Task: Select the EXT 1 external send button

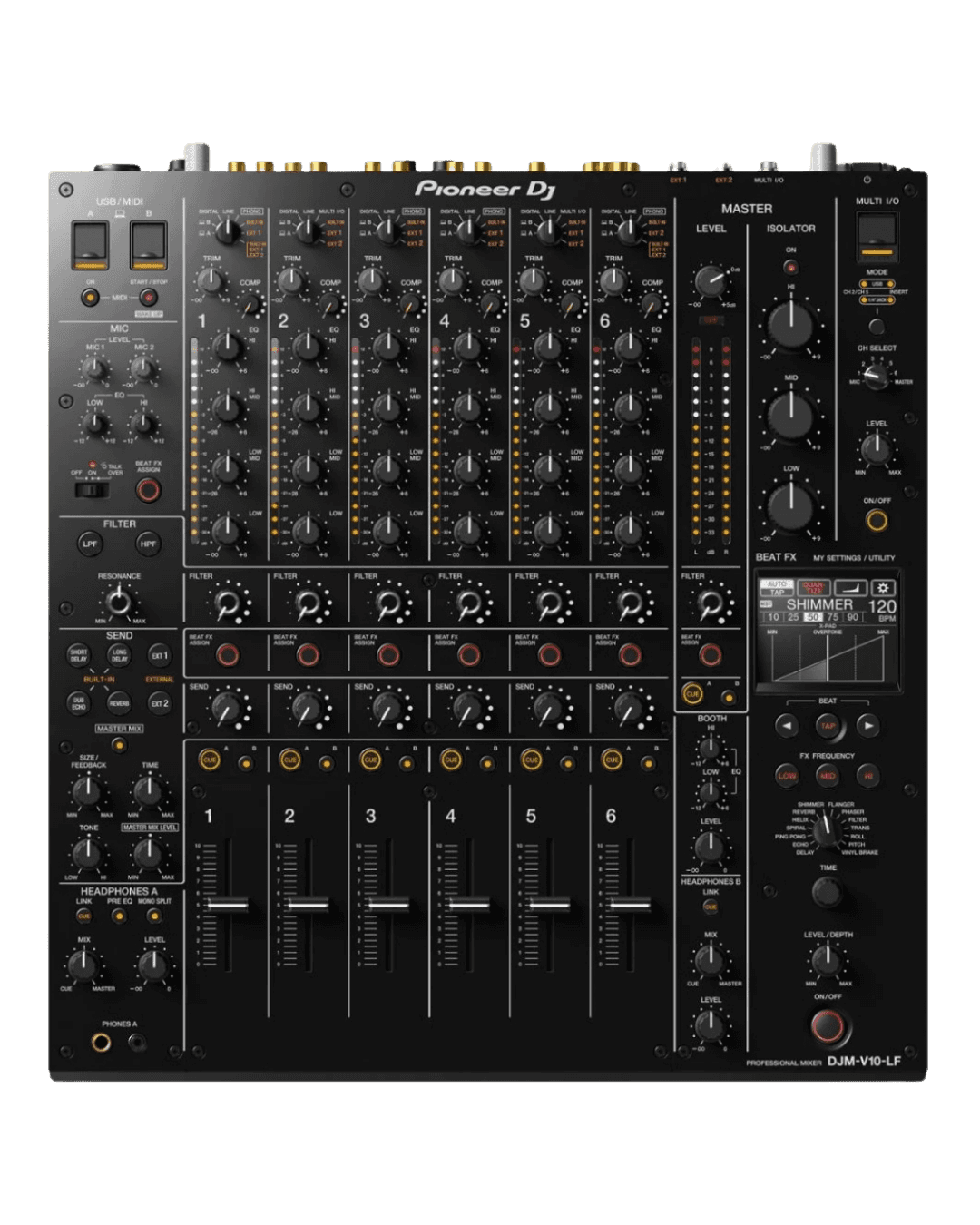Action: (159, 655)
